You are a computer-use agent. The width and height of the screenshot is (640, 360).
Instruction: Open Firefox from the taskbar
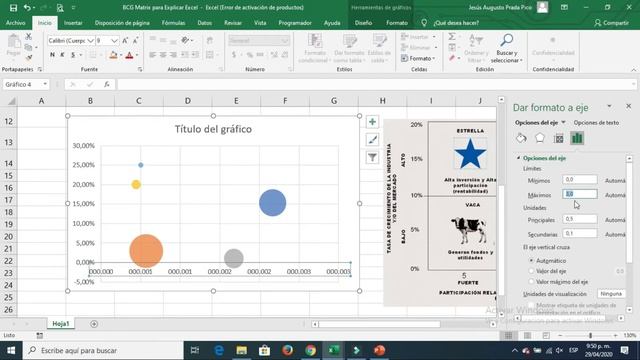pyautogui.click(x=288, y=350)
